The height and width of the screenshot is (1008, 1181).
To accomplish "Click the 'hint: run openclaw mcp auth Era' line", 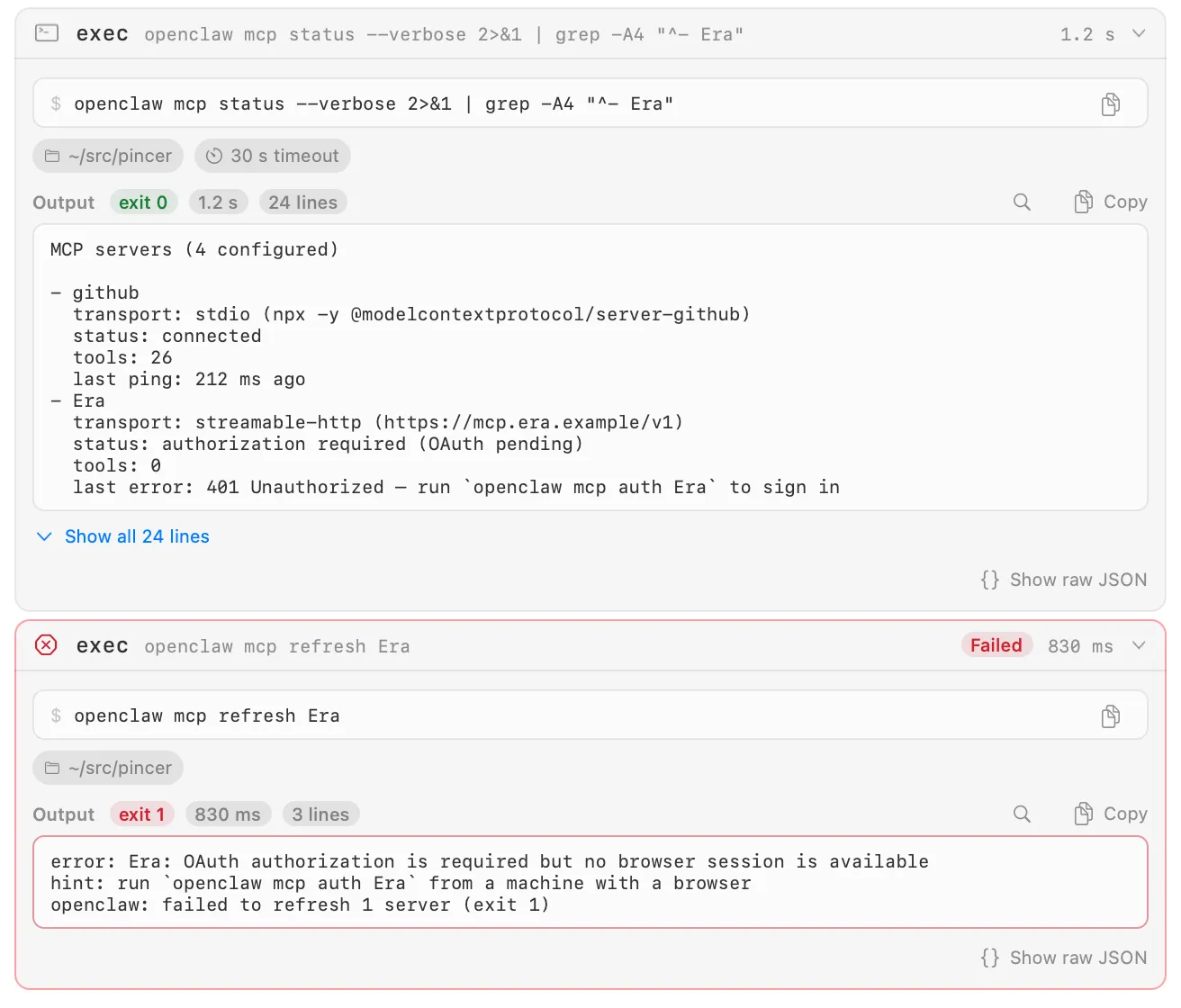I will 401,884.
